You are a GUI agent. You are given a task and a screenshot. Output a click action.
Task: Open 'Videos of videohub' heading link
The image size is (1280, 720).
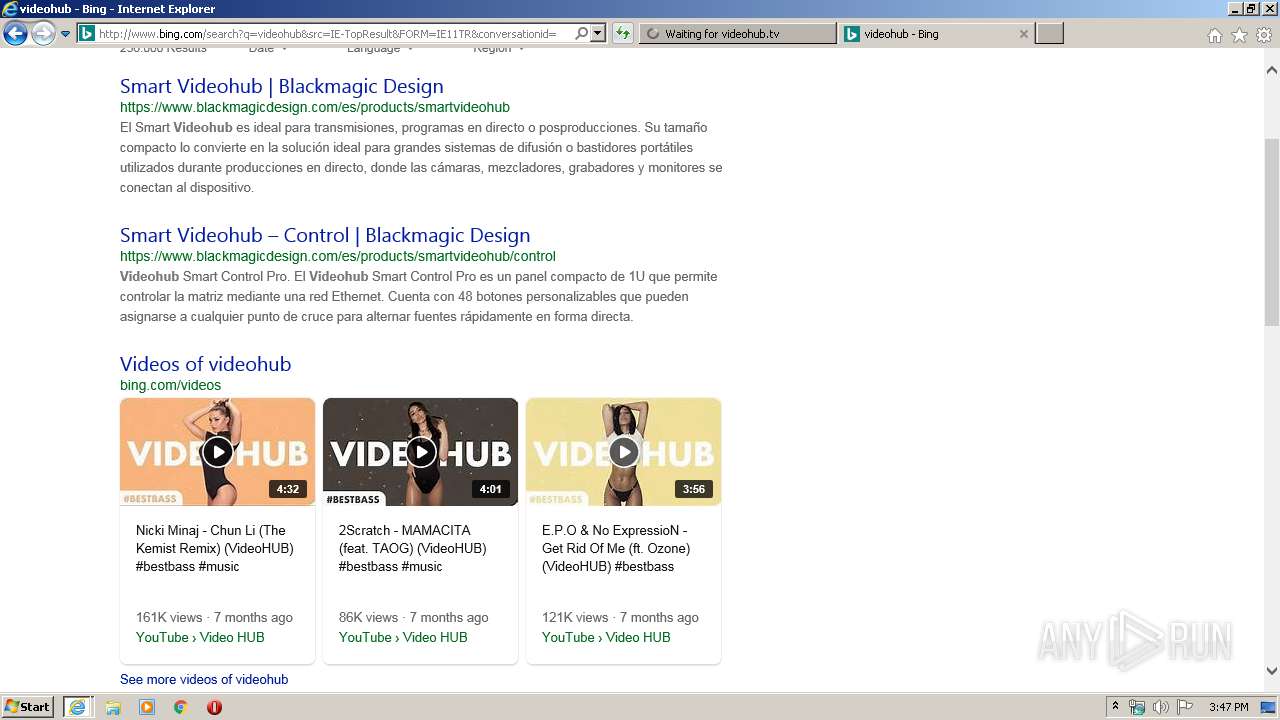205,364
